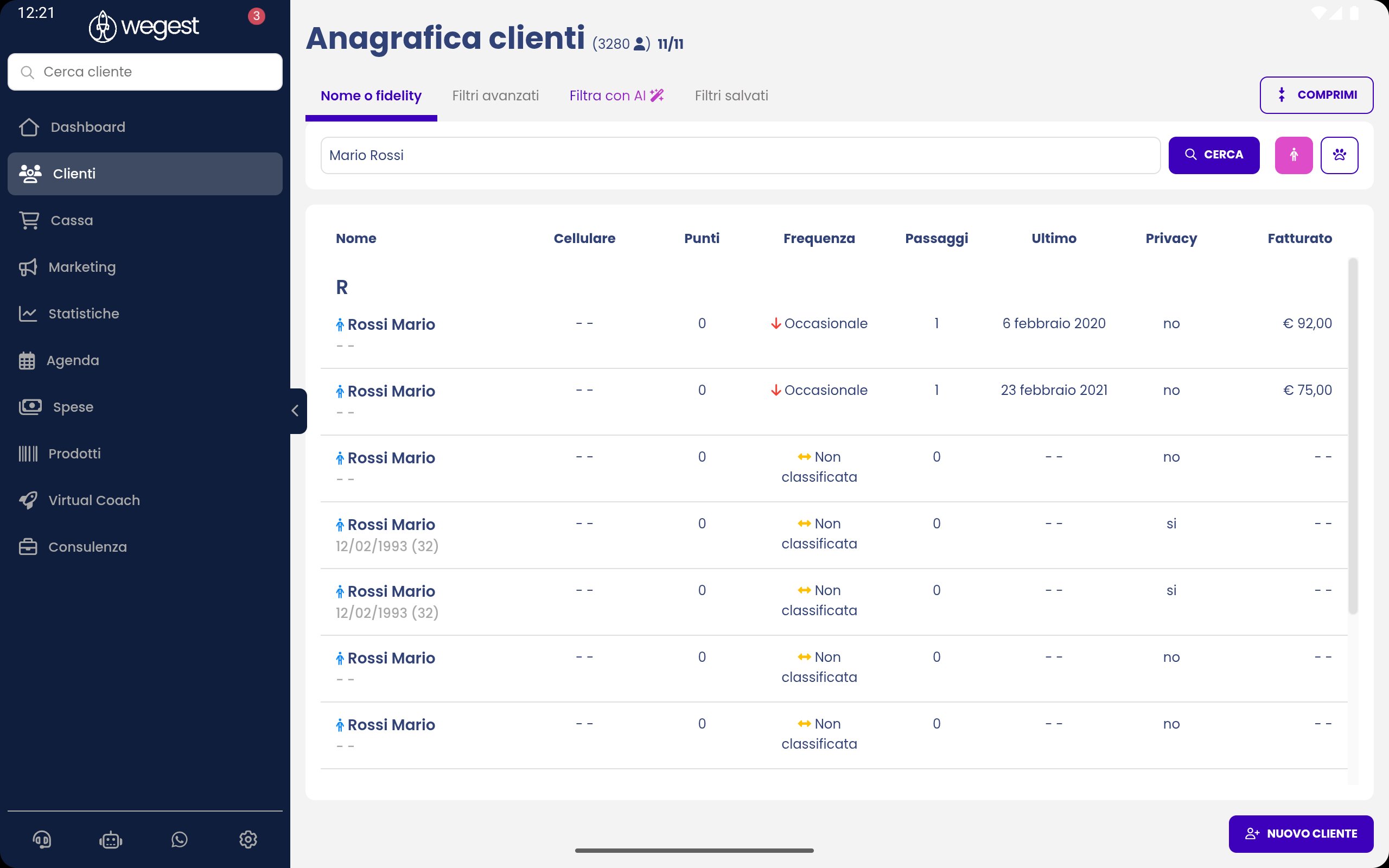Click the red notification badge
The height and width of the screenshot is (868, 1389).
click(256, 16)
